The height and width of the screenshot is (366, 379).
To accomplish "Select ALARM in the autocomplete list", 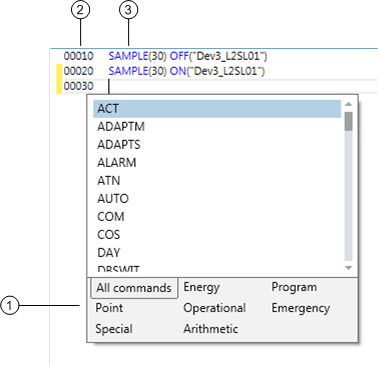I will click(217, 163).
